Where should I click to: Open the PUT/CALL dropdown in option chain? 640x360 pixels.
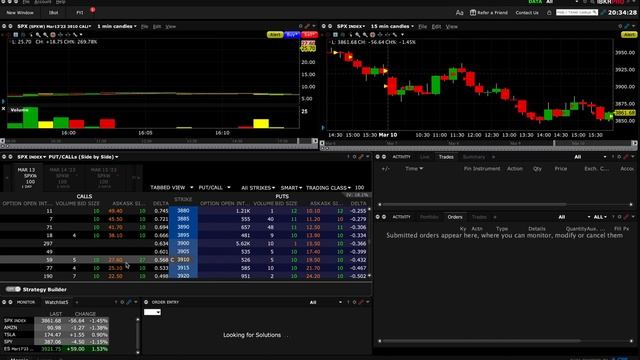(x=214, y=188)
